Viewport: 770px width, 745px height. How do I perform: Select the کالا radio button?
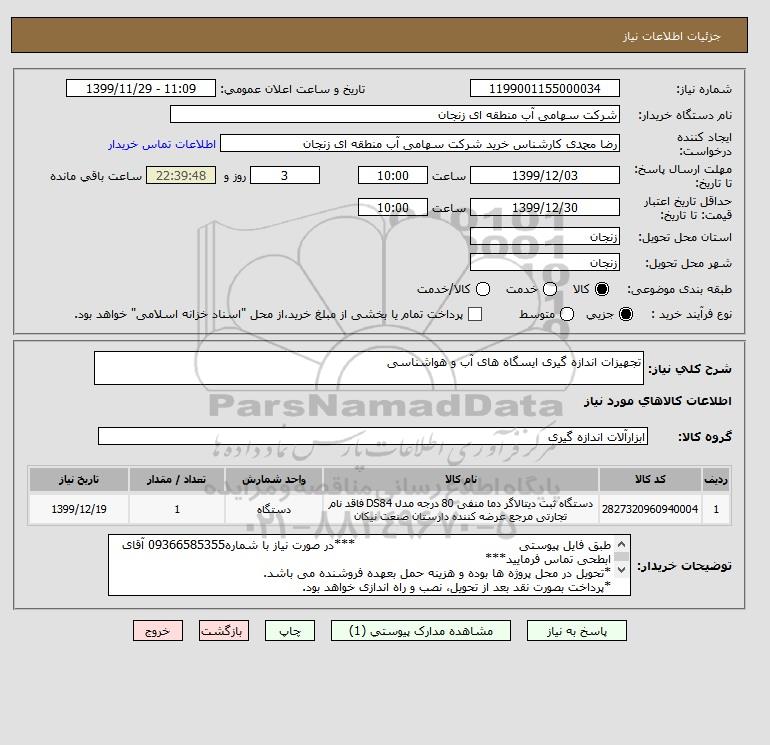point(602,289)
